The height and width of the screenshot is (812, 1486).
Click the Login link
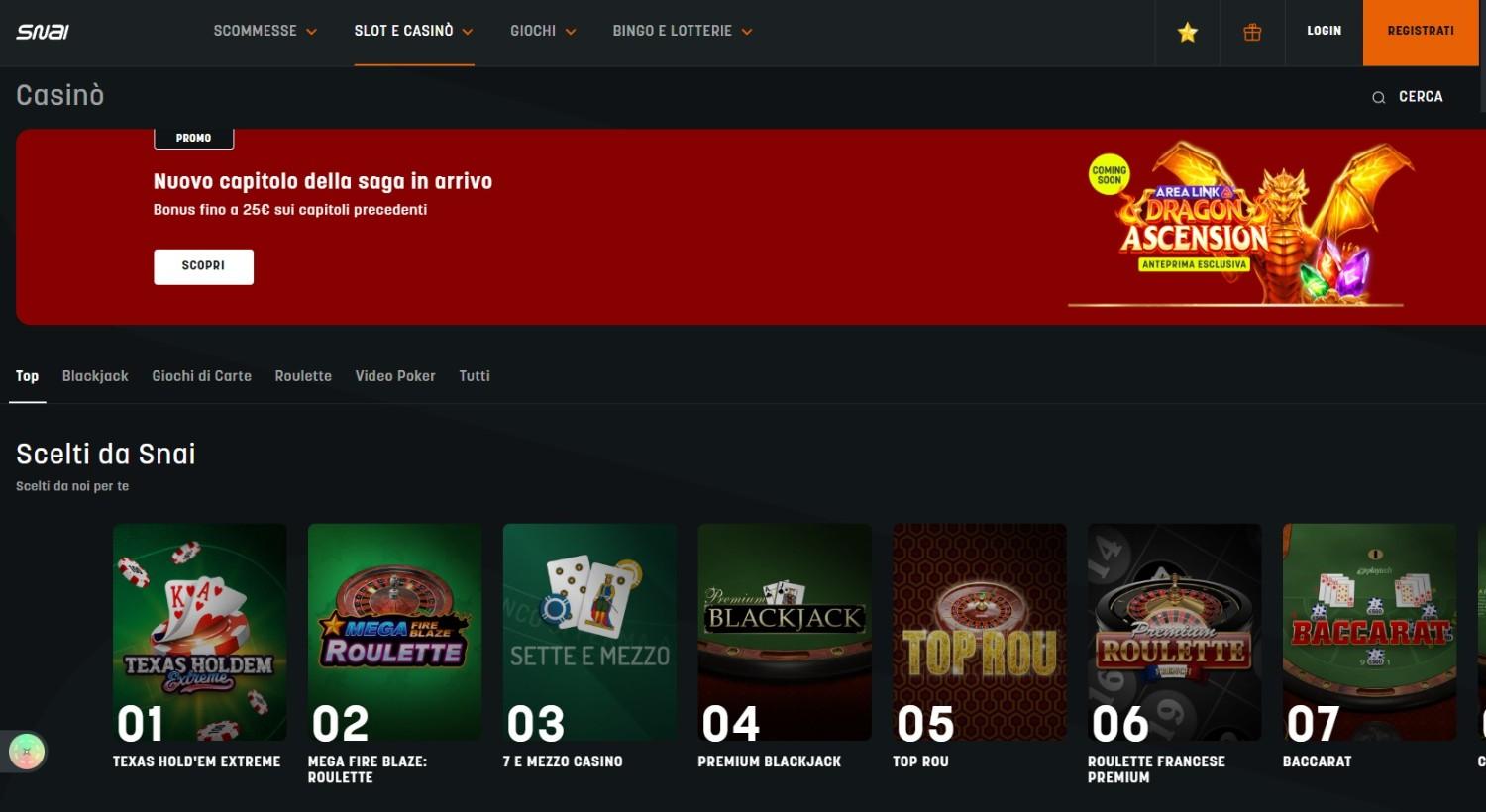pos(1324,32)
